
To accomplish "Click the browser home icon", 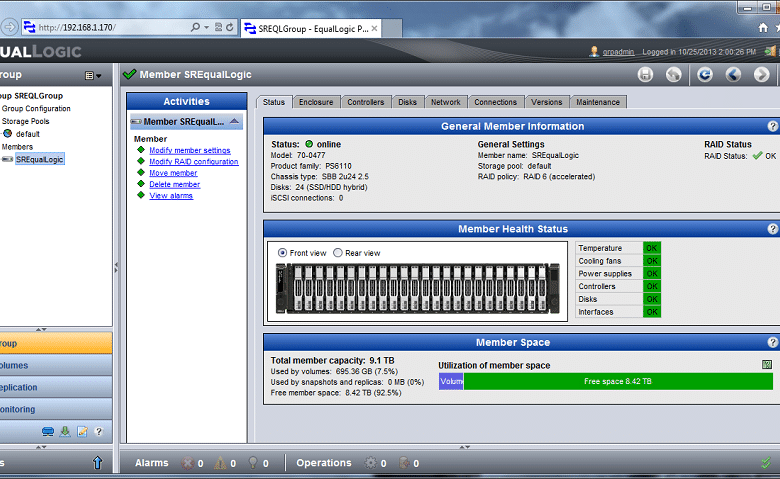I will point(763,27).
